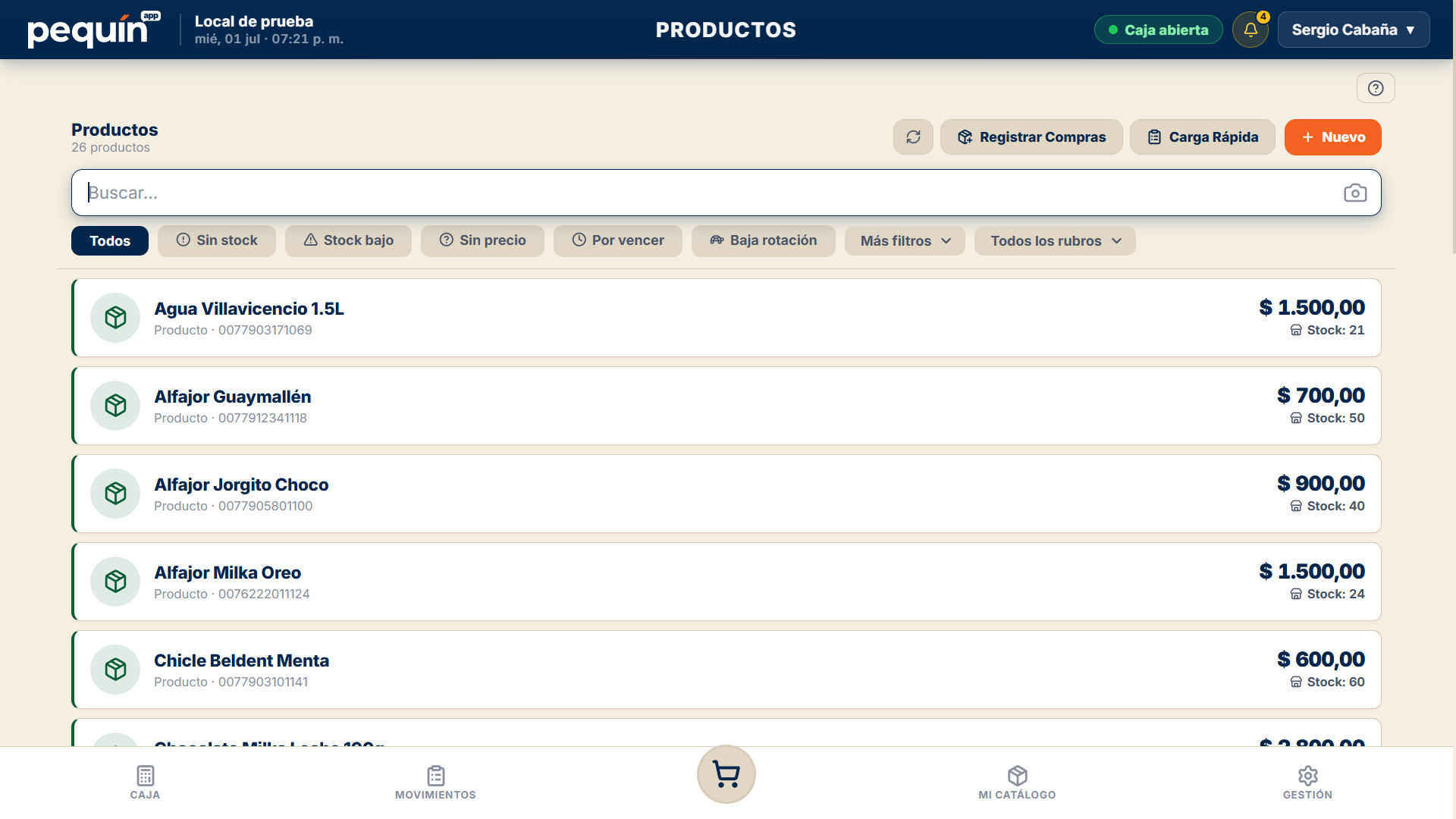Click Alfajor Guaymallén product box icon
The image size is (1456, 819).
tap(115, 406)
